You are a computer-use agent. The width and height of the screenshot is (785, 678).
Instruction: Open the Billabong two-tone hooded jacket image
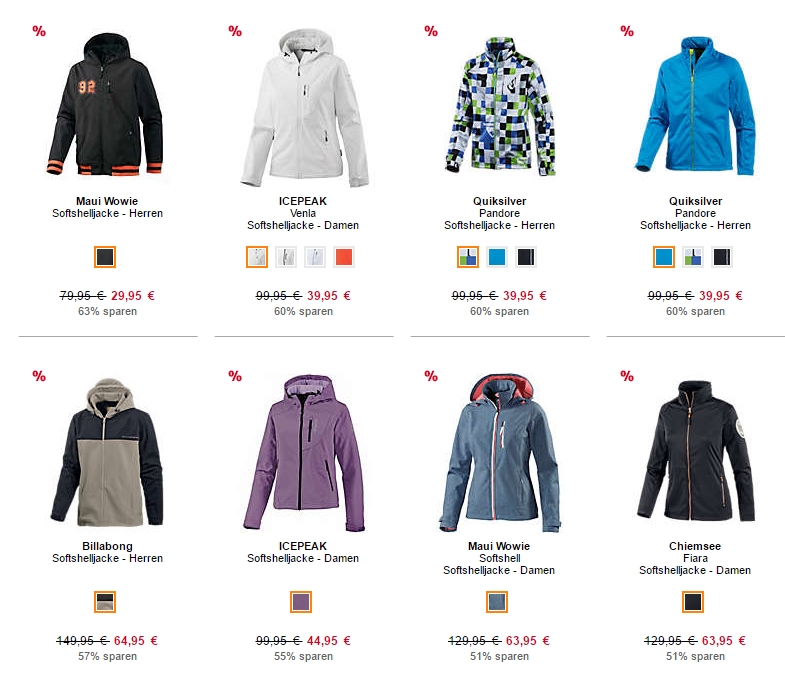[x=107, y=452]
